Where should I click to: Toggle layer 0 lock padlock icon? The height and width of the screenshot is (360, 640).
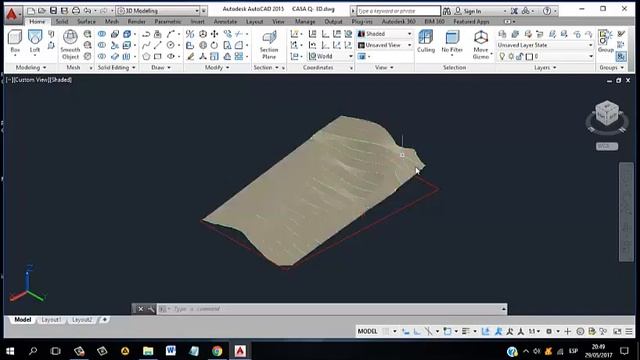(x=520, y=57)
